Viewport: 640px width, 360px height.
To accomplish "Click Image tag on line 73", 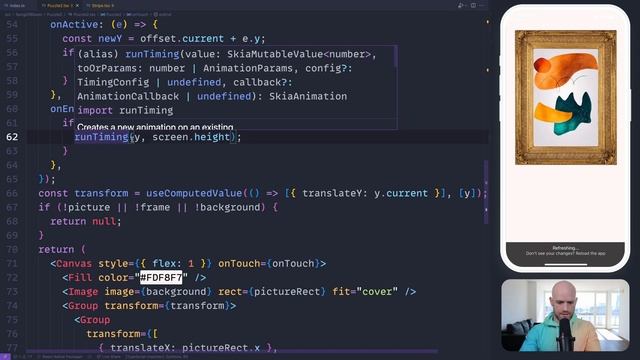I will click(x=83, y=292).
